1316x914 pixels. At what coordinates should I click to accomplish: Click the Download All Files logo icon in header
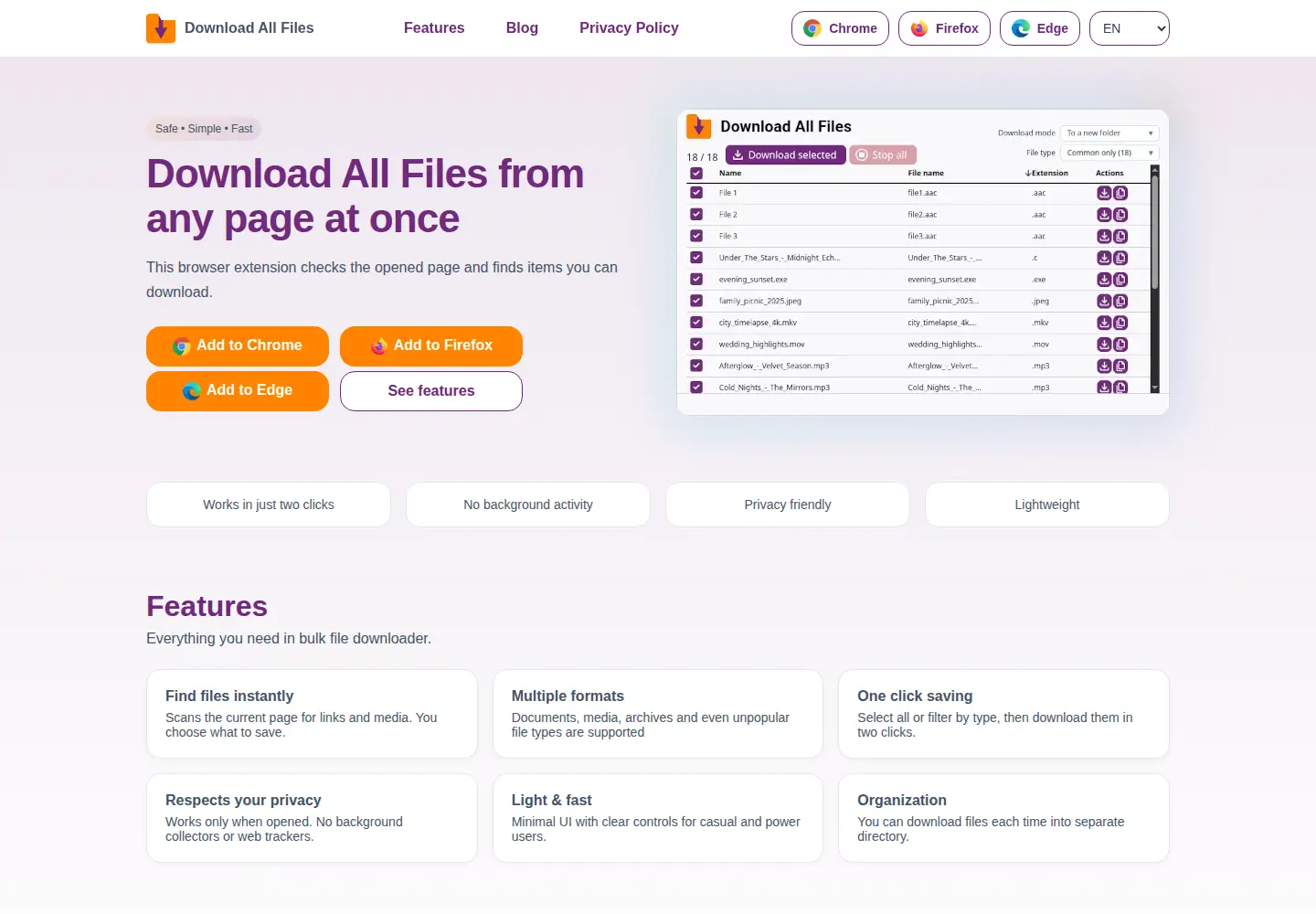(x=161, y=28)
